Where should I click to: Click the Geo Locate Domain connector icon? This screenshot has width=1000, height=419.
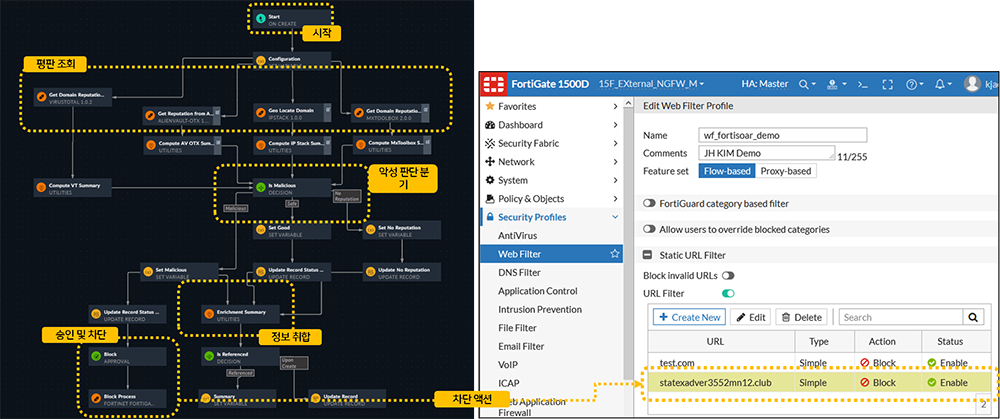click(260, 114)
